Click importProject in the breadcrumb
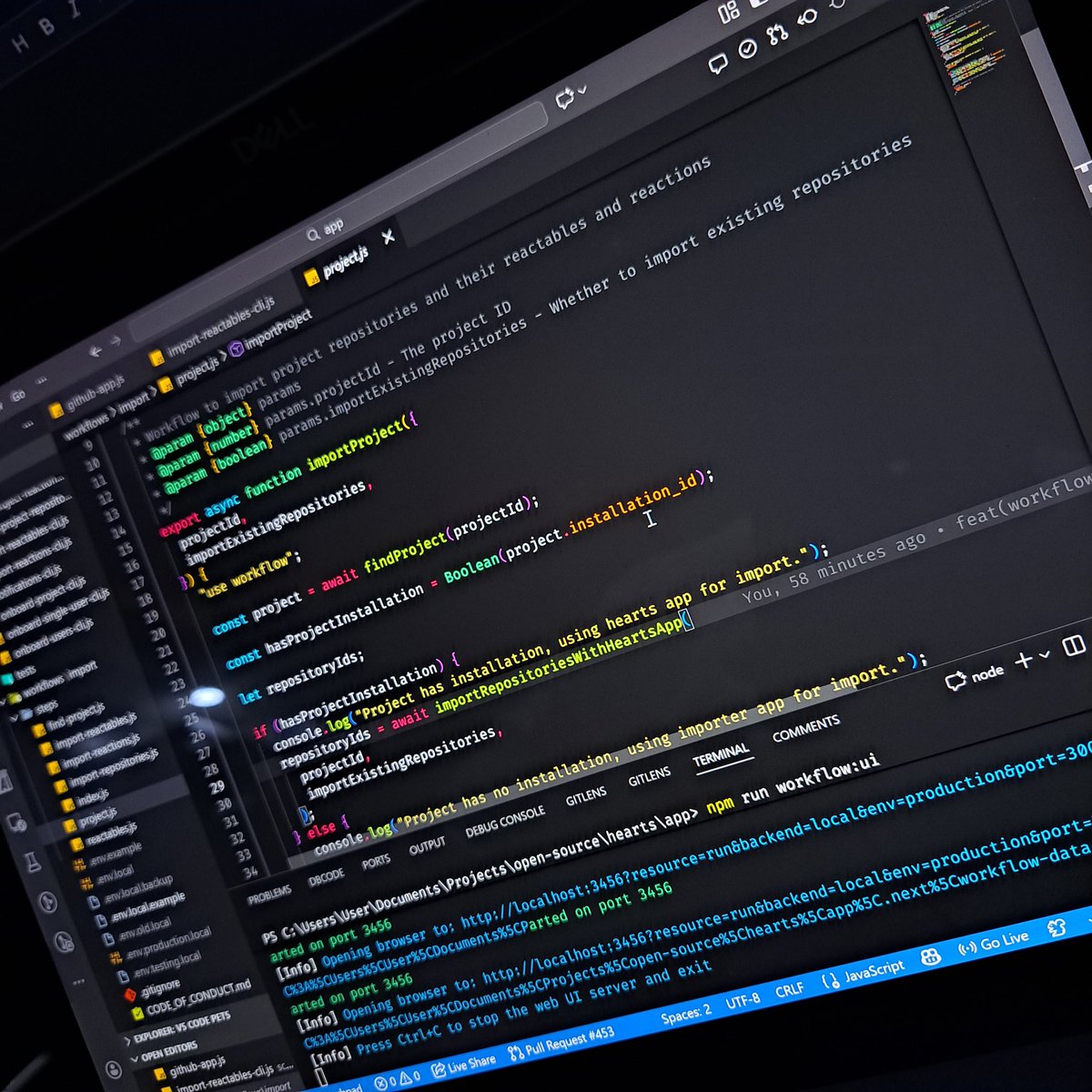This screenshot has height=1092, width=1092. [270, 333]
